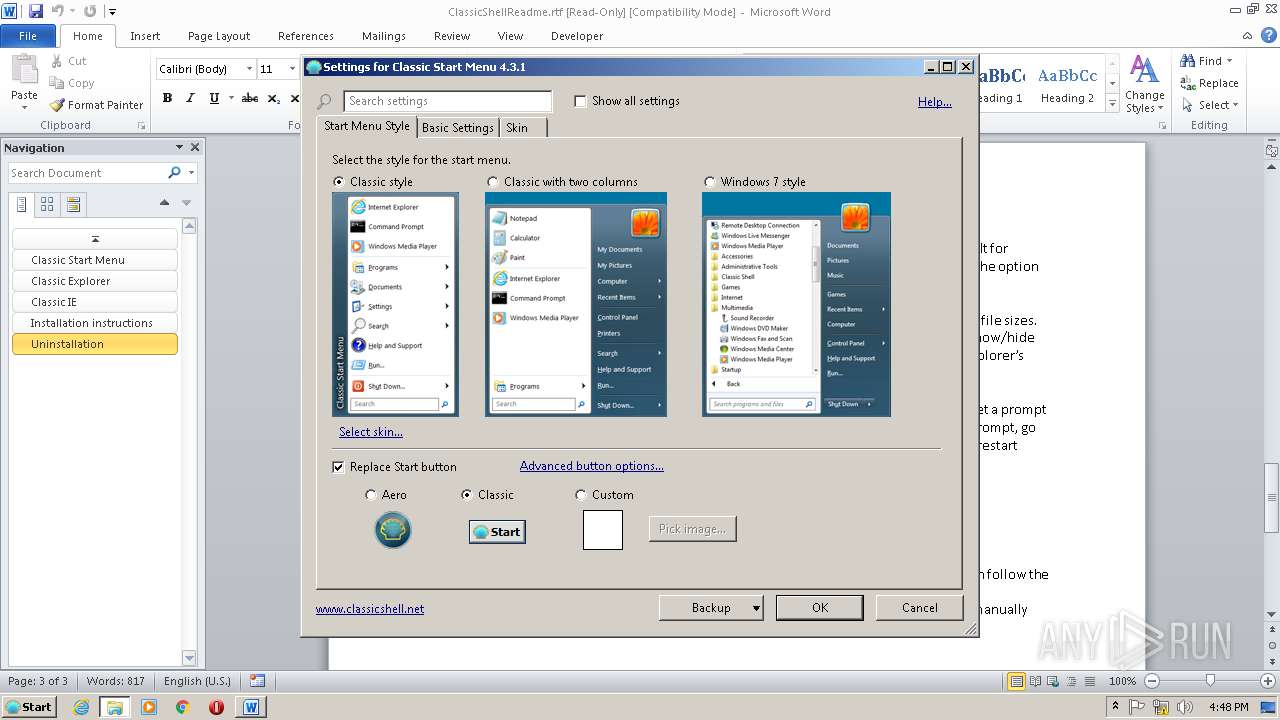The width and height of the screenshot is (1280, 720).
Task: Expand the Find dropdown arrow
Action: coord(1230,61)
